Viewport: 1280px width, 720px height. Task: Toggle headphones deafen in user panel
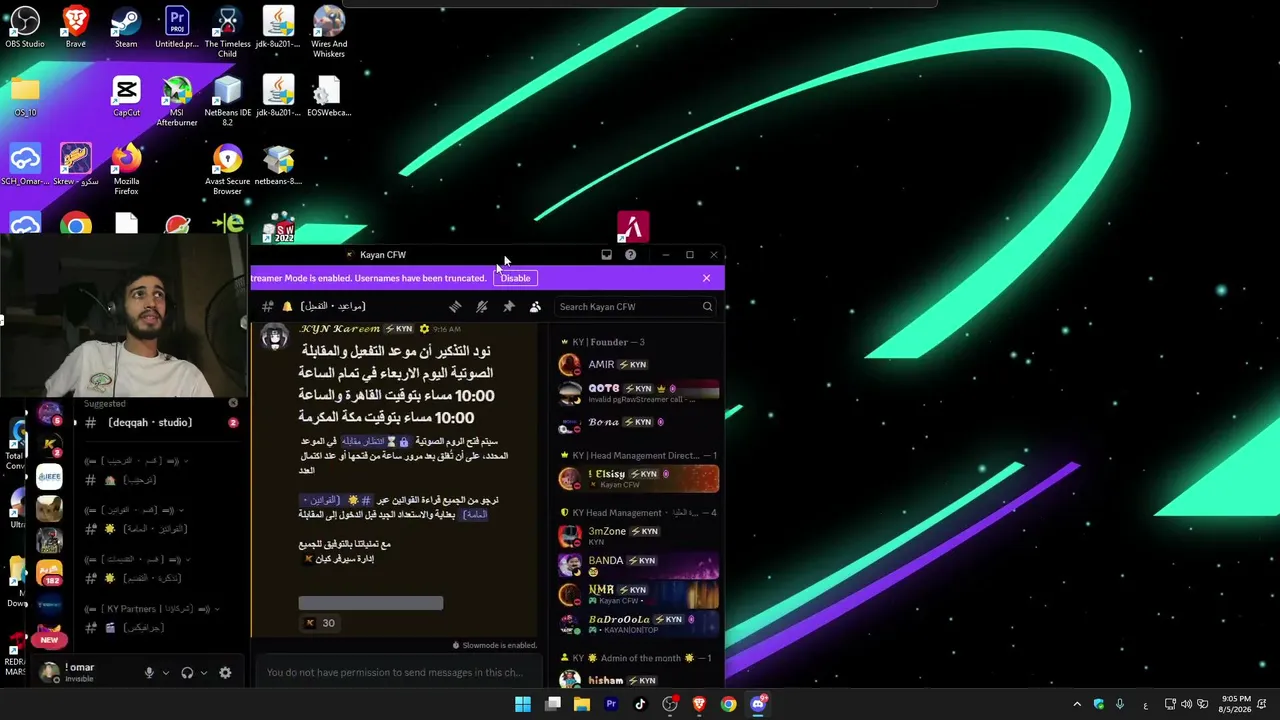coord(187,673)
